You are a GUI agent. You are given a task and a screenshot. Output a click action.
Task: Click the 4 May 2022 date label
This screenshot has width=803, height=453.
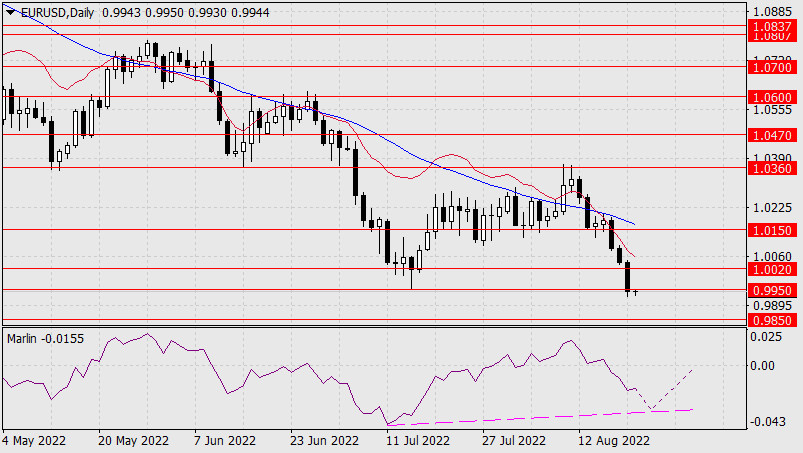(x=34, y=441)
